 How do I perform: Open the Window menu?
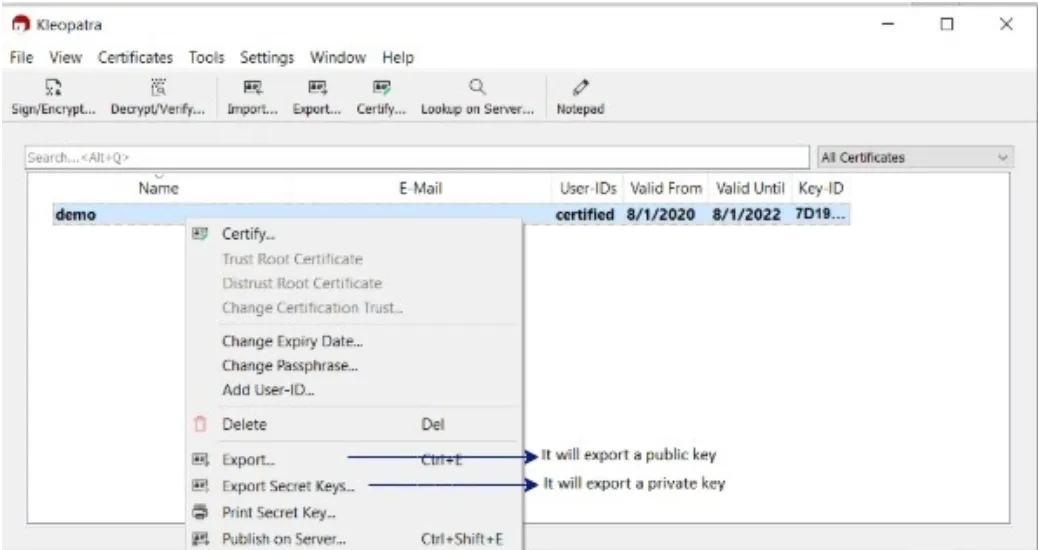click(x=338, y=58)
